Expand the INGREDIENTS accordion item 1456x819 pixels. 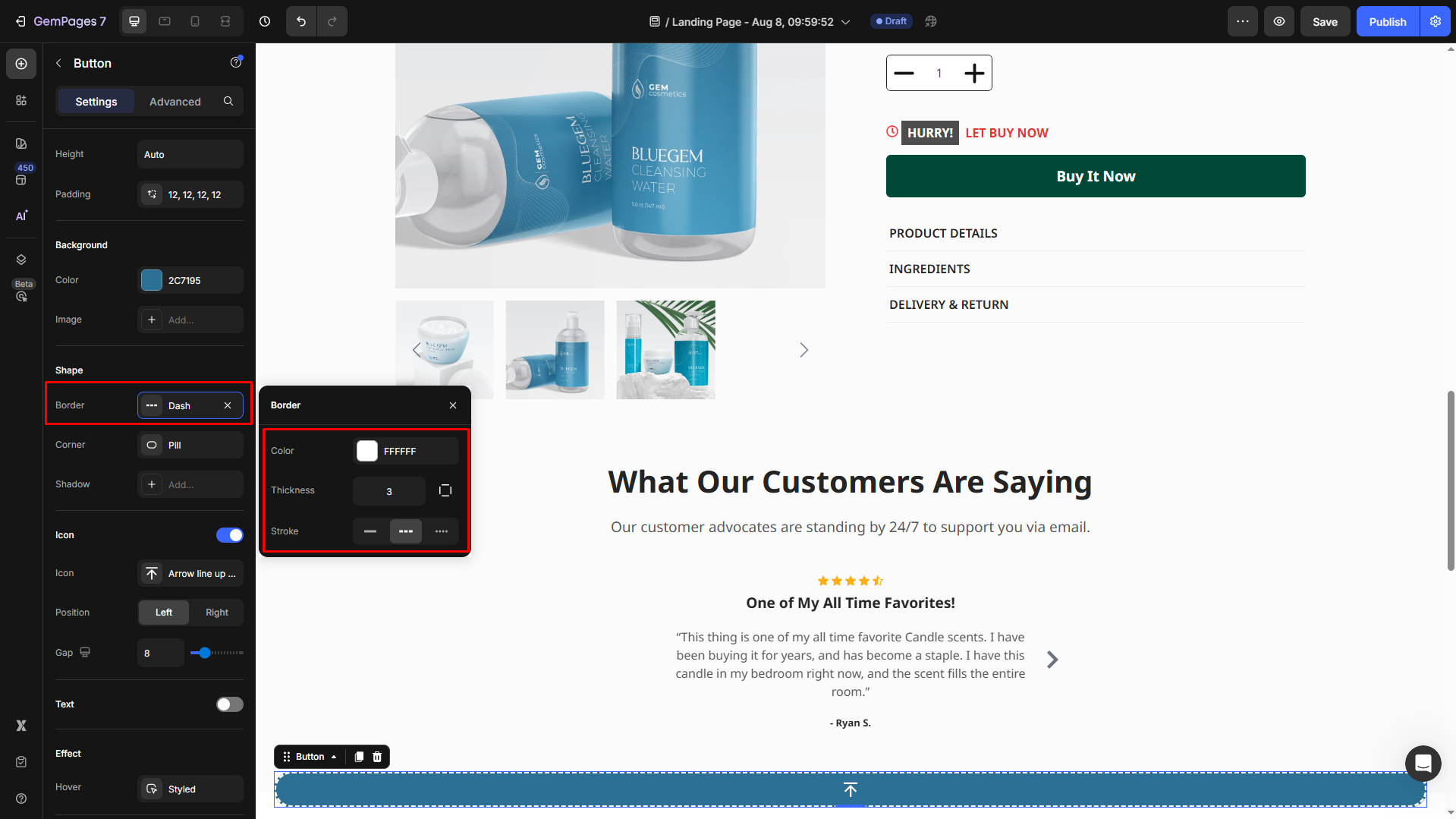tap(929, 269)
